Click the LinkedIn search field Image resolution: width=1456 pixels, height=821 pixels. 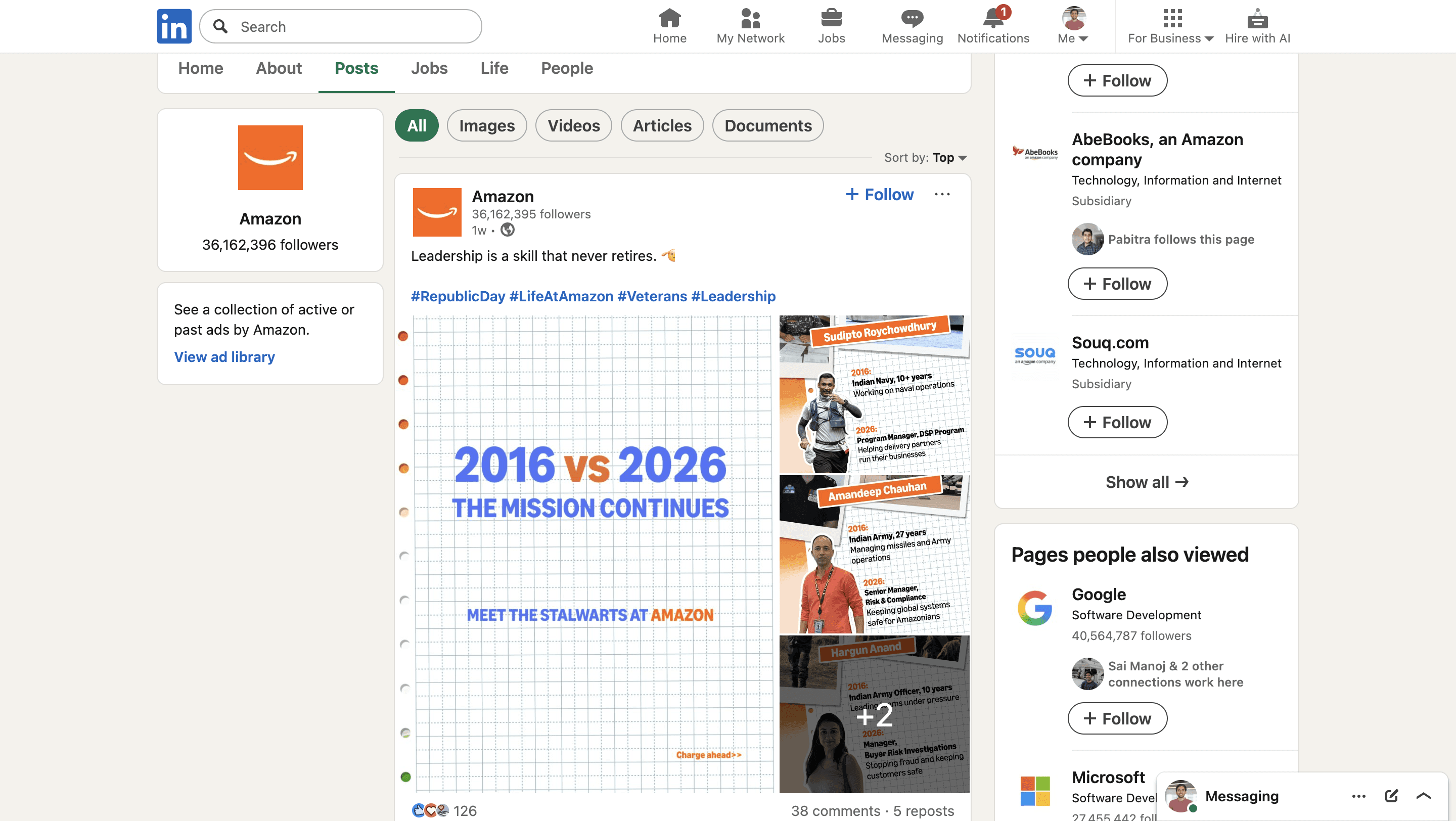click(x=340, y=26)
